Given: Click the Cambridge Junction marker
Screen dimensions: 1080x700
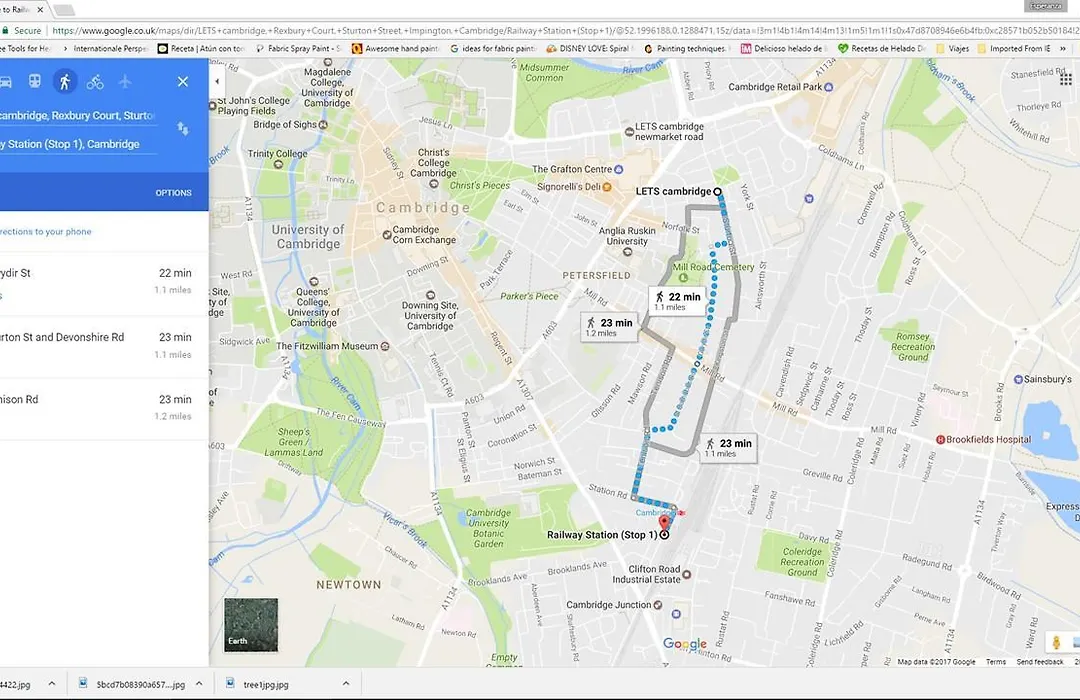Looking at the screenshot, I should tap(658, 605).
